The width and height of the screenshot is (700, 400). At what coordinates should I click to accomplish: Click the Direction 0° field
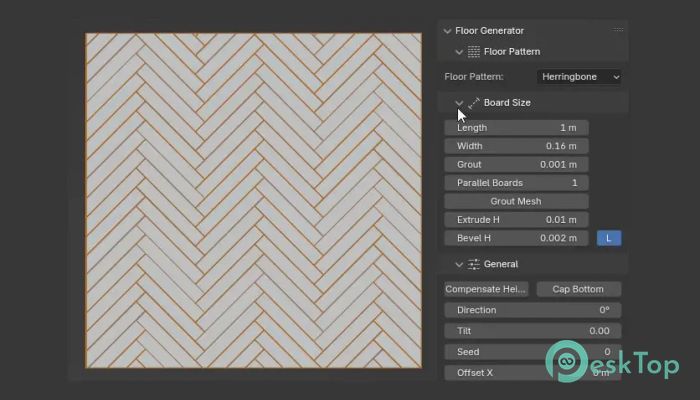(533, 310)
